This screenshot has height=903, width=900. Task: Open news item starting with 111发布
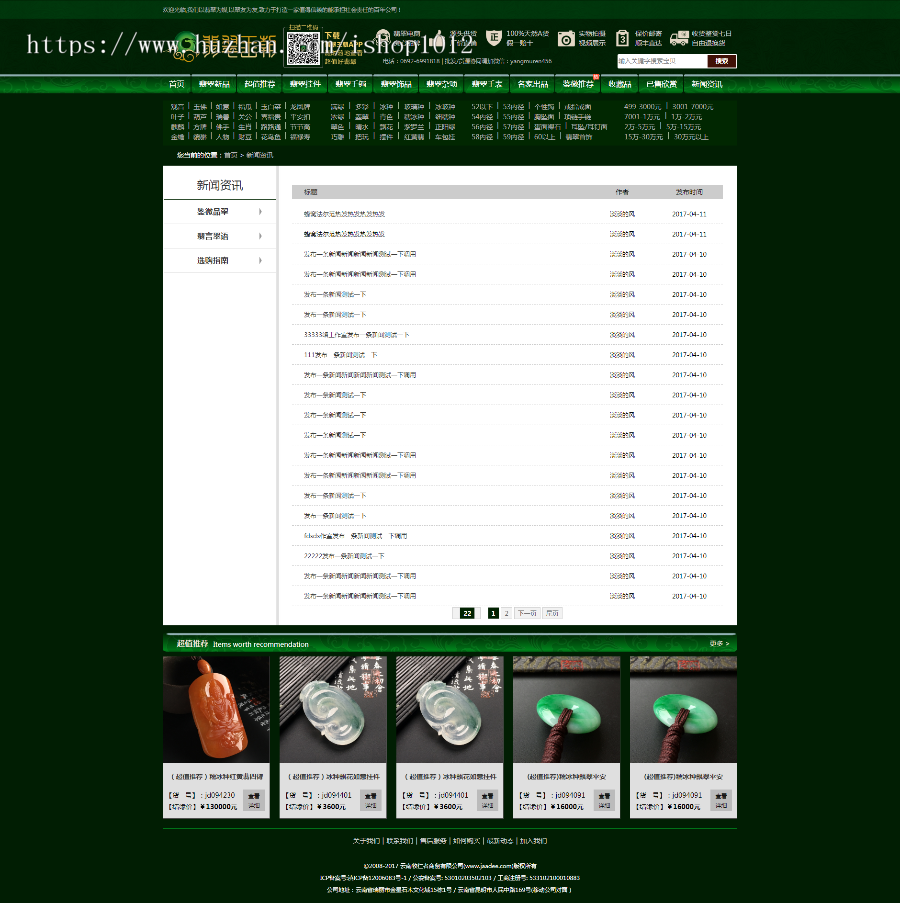tap(340, 355)
